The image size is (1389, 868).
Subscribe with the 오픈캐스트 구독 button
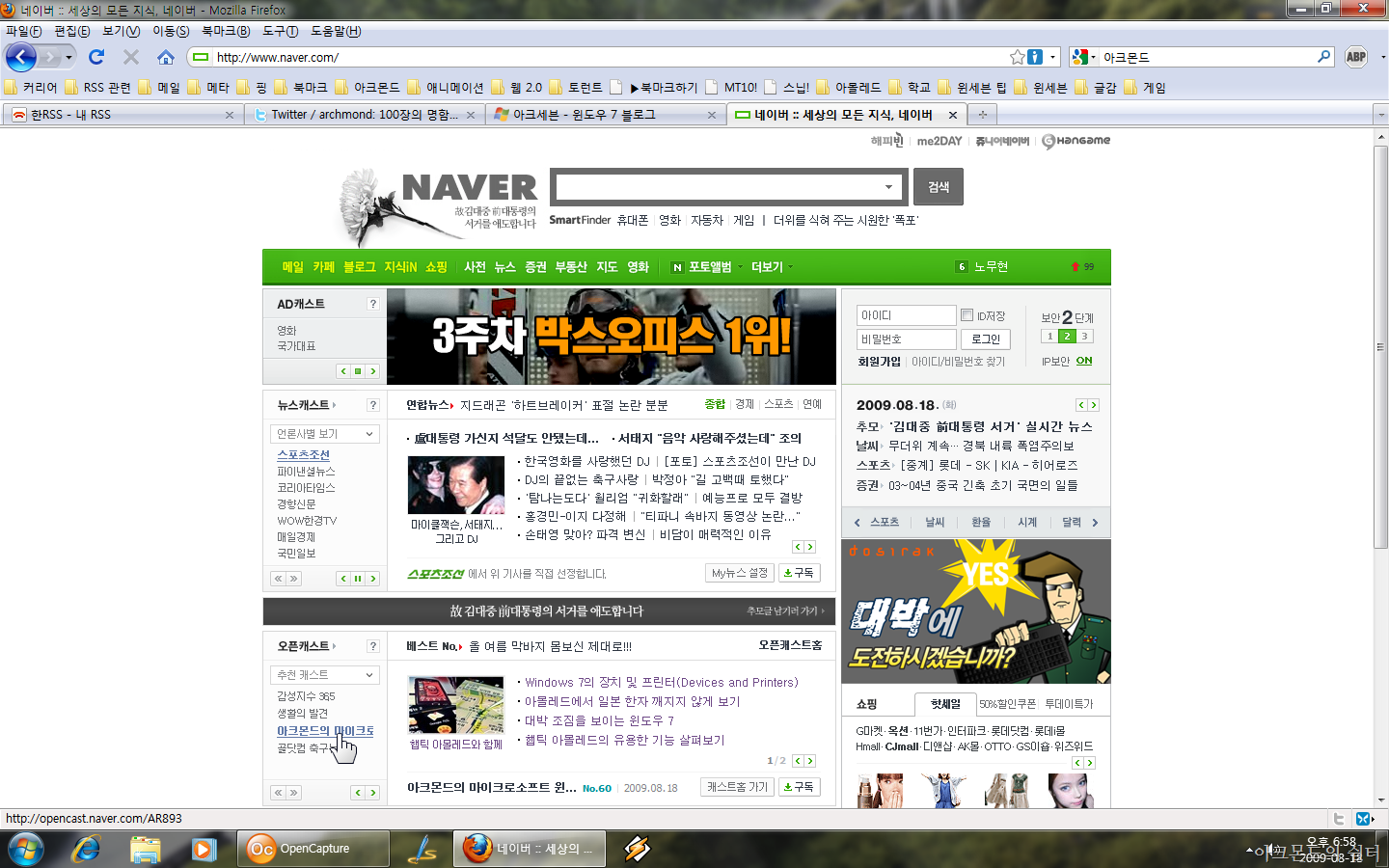[800, 787]
